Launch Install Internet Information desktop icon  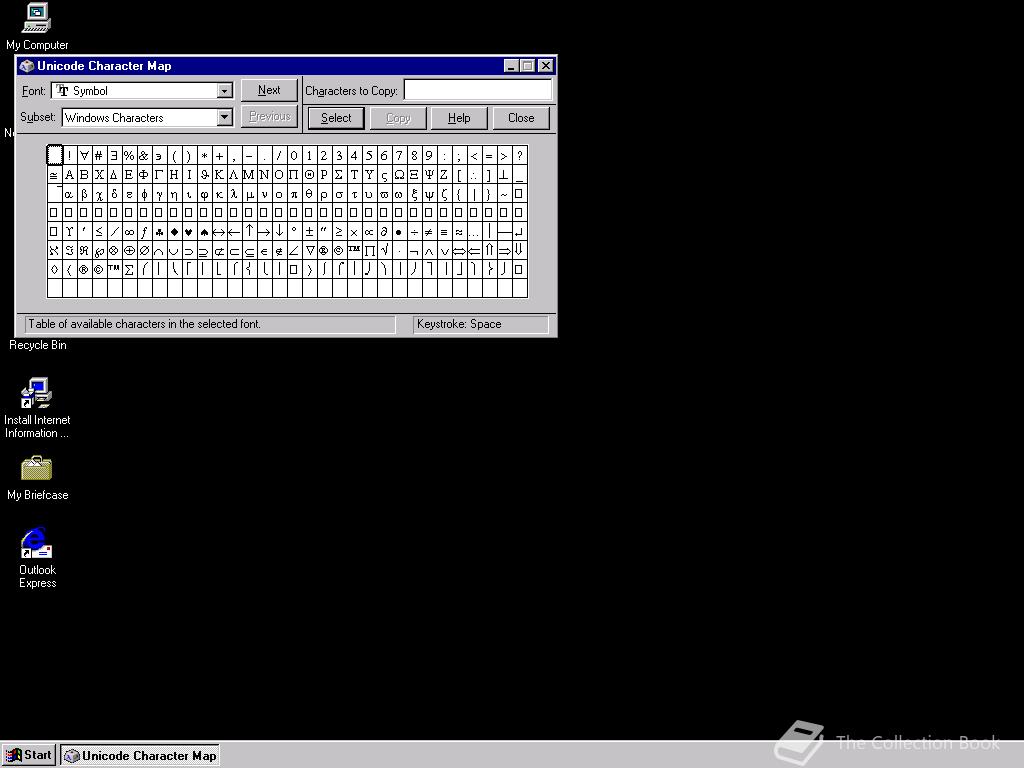[x=37, y=392]
